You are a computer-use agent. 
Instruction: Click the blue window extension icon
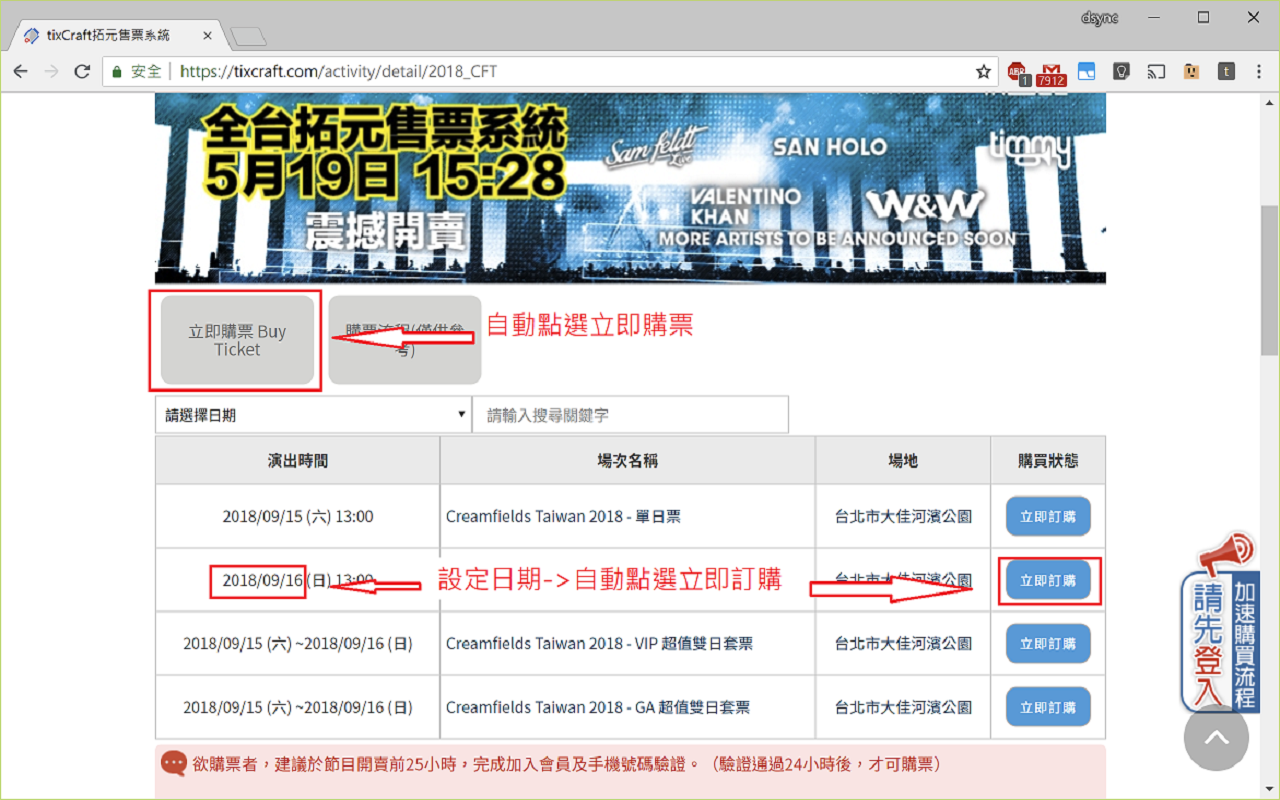click(x=1087, y=72)
